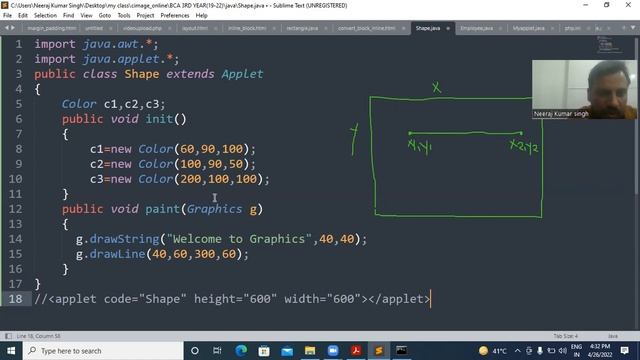
Task: Switch to the Myapplet.java tab
Action: [x=529, y=28]
